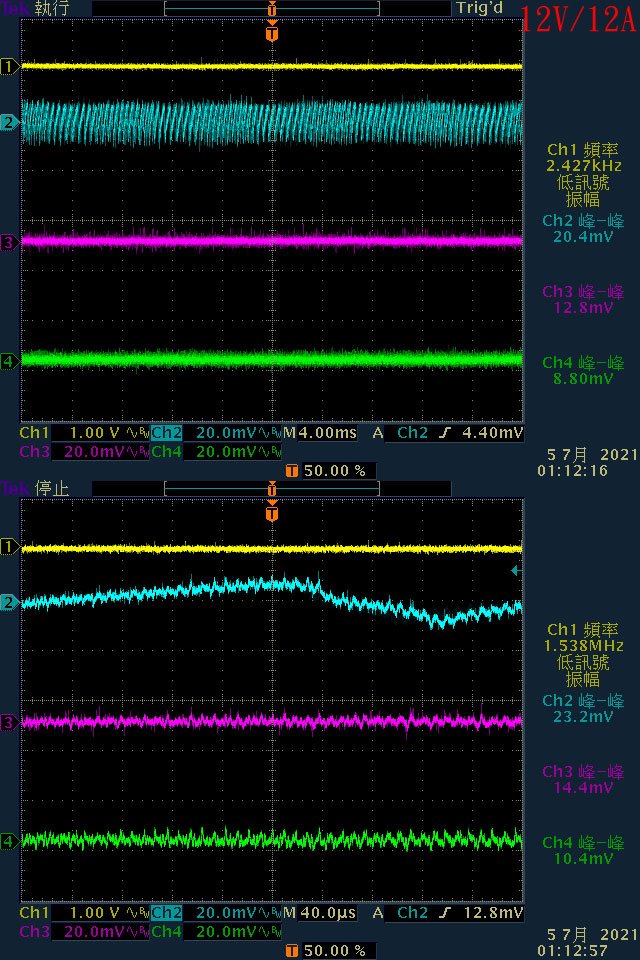The height and width of the screenshot is (960, 640).
Task: Click trigger level readout 4.40mV
Action: pos(492,433)
